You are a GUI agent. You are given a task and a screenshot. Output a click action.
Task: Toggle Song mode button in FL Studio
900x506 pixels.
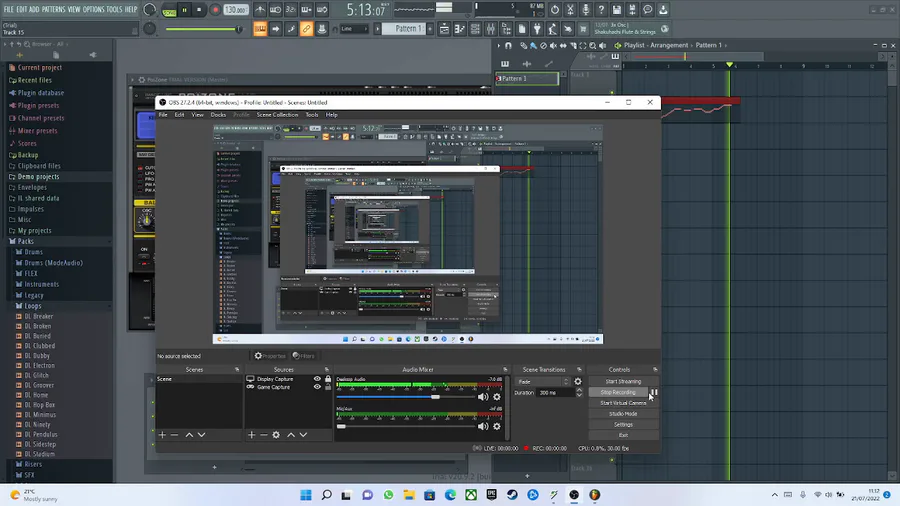pos(169,10)
